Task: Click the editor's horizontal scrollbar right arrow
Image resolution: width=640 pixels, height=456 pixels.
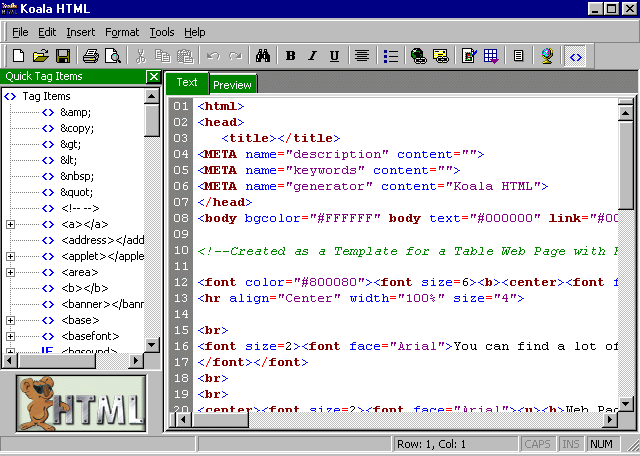Action: point(610,420)
